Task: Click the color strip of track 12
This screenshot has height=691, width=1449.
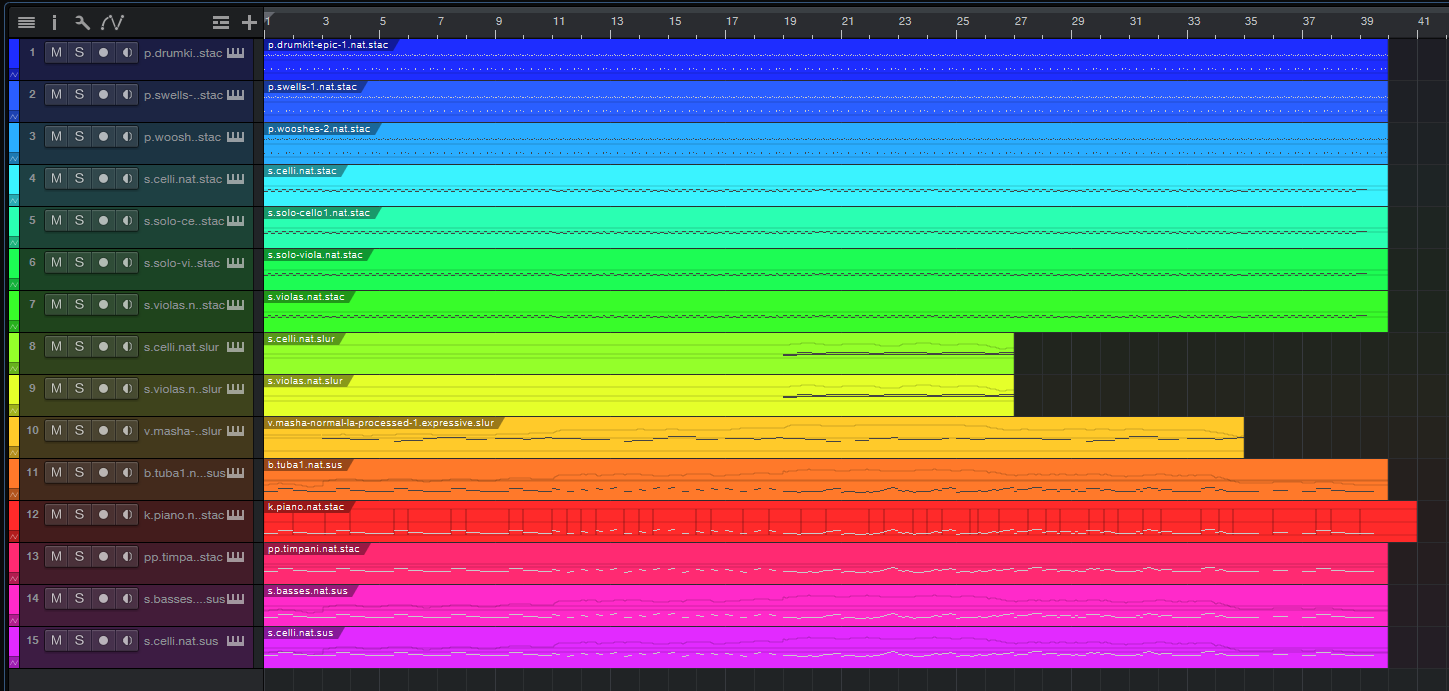Action: pos(14,510)
